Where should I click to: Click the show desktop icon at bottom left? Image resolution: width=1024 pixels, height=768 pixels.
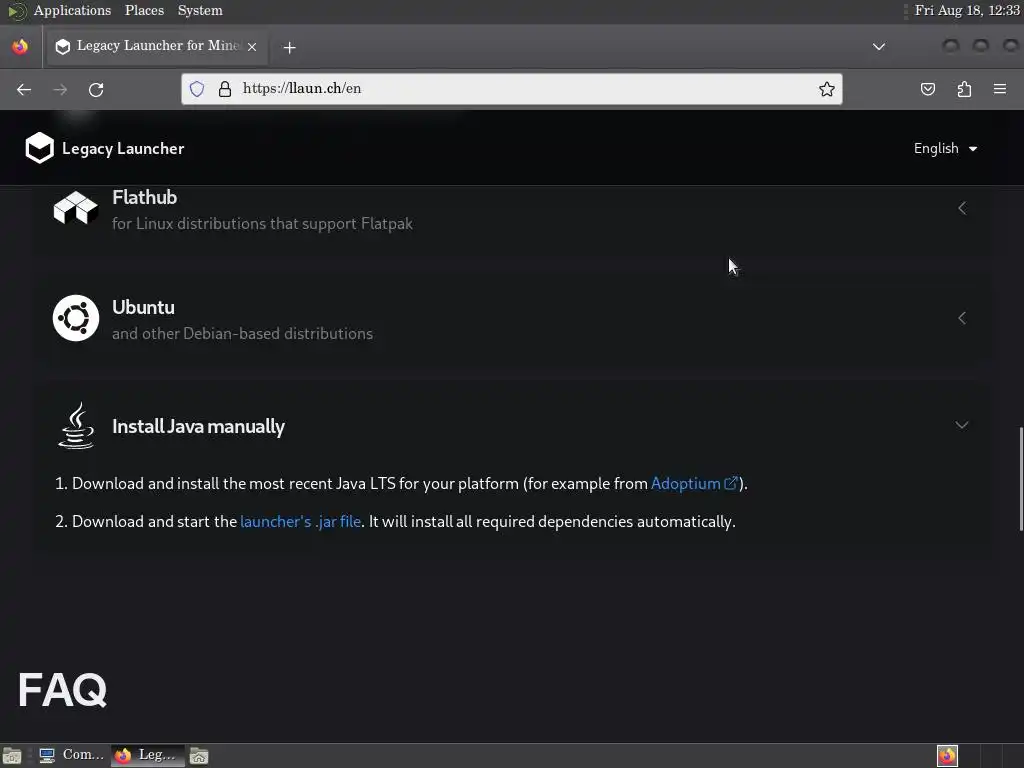(12, 756)
